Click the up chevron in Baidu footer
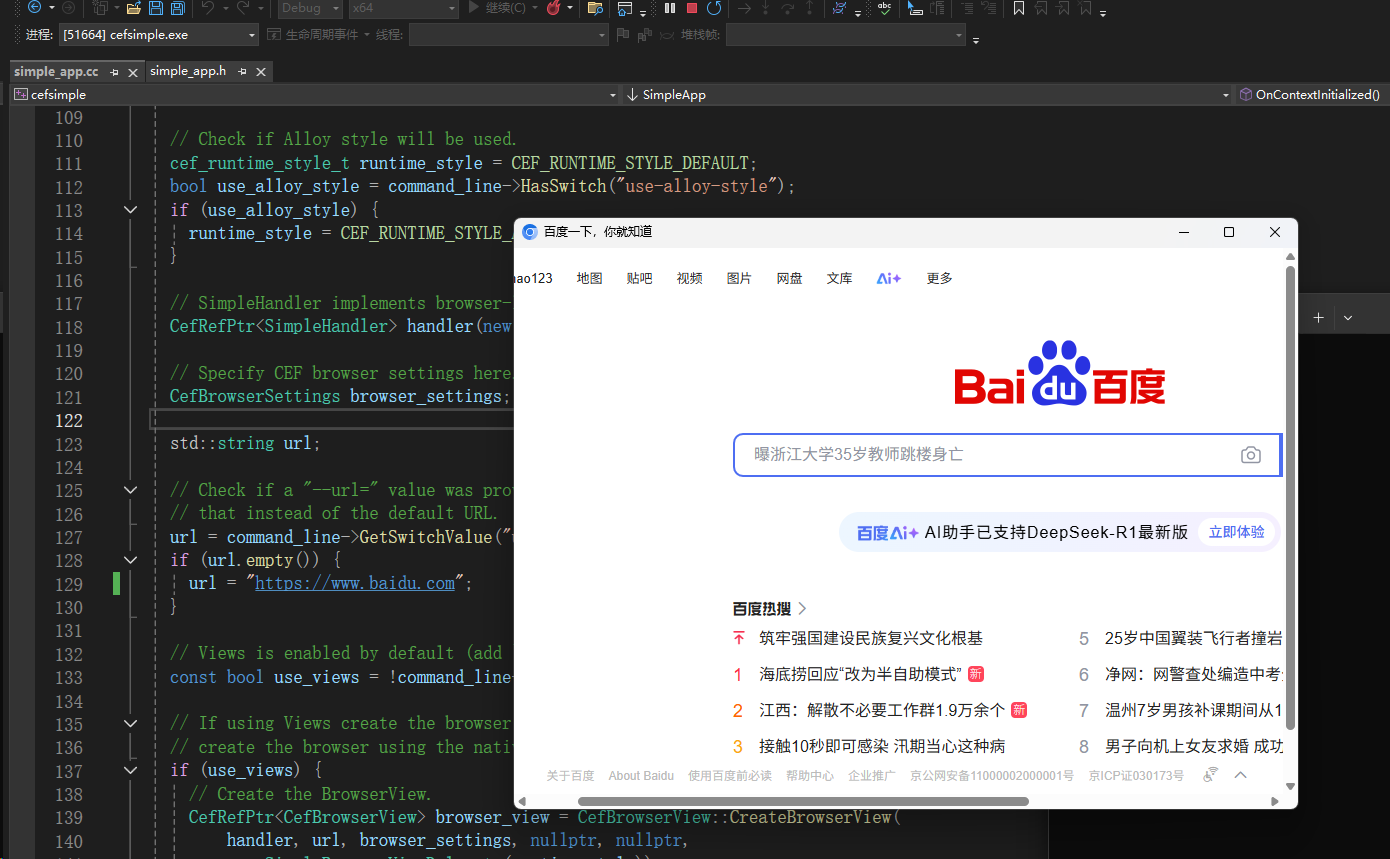This screenshot has width=1390, height=859. coord(1241,775)
